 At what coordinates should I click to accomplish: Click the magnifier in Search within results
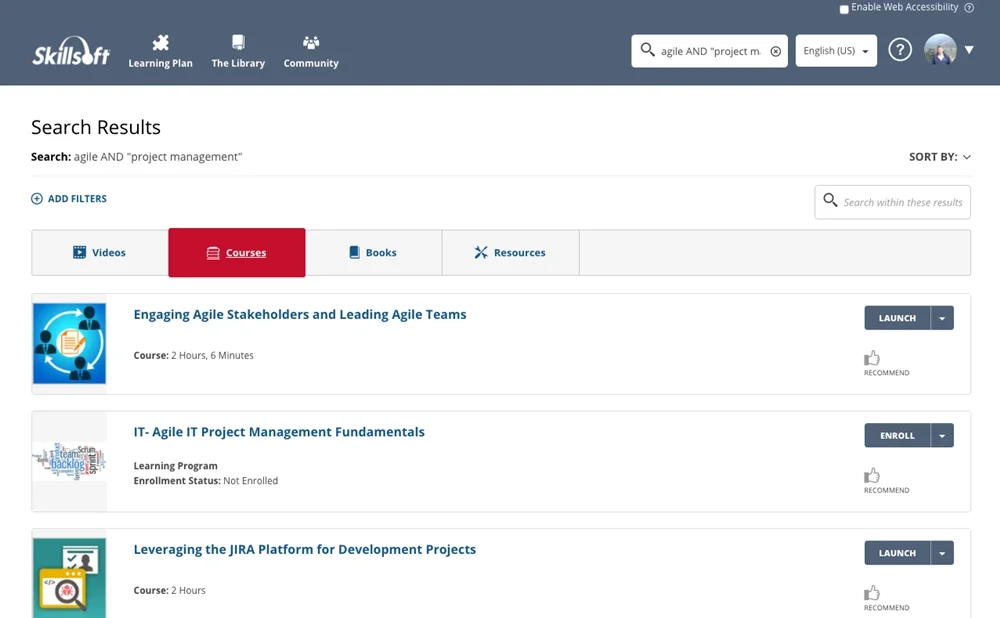[x=830, y=200]
